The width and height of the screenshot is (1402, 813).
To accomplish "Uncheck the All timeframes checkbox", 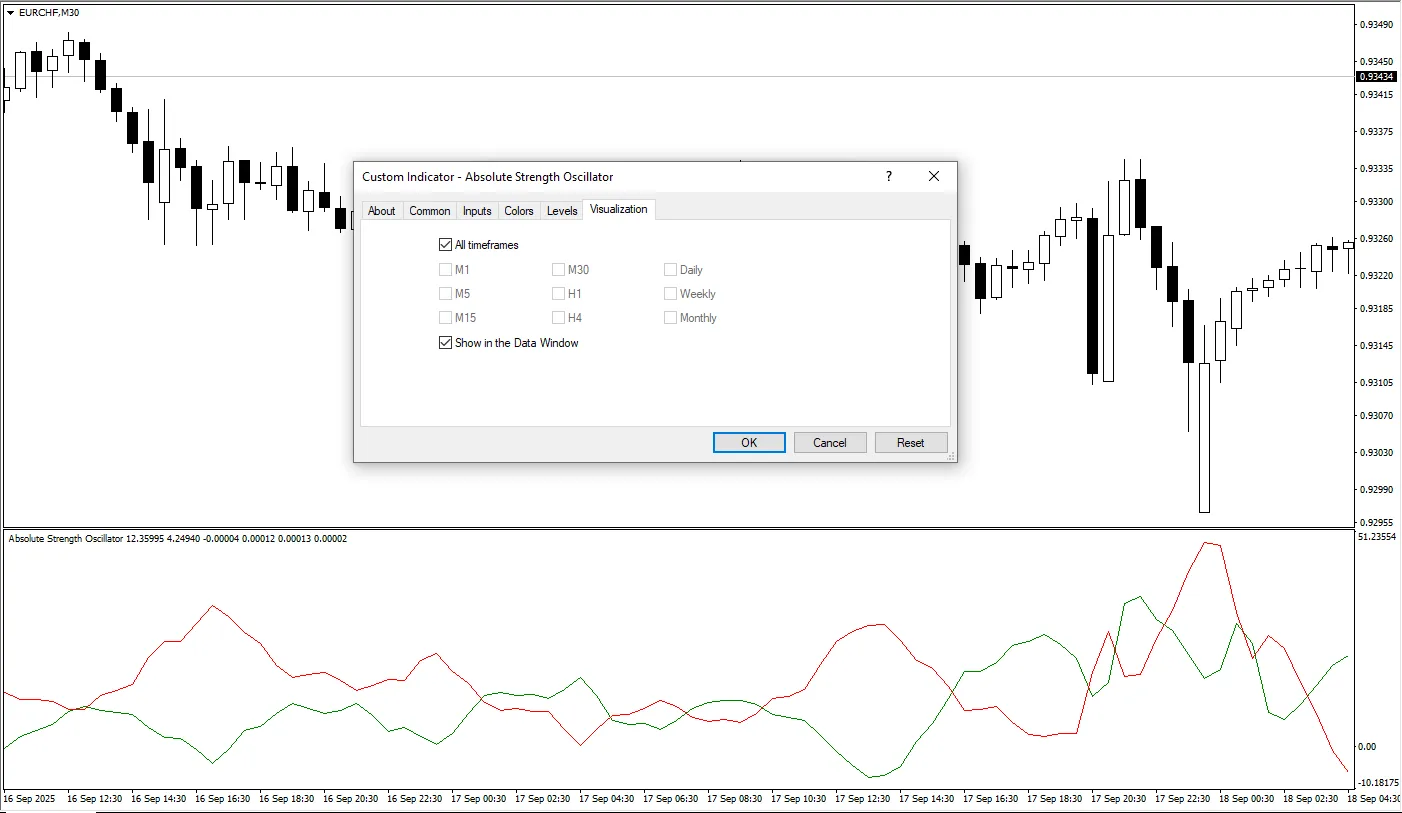I will (x=445, y=244).
